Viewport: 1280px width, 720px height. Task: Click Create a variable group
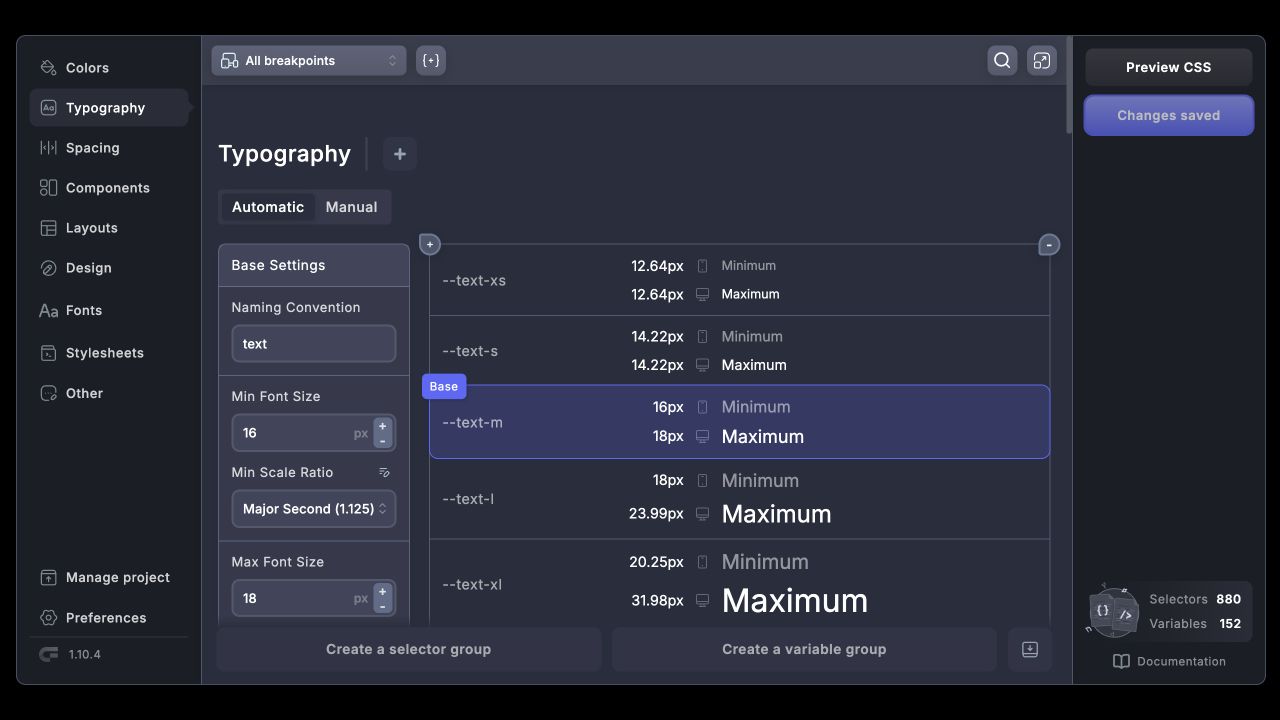(804, 649)
